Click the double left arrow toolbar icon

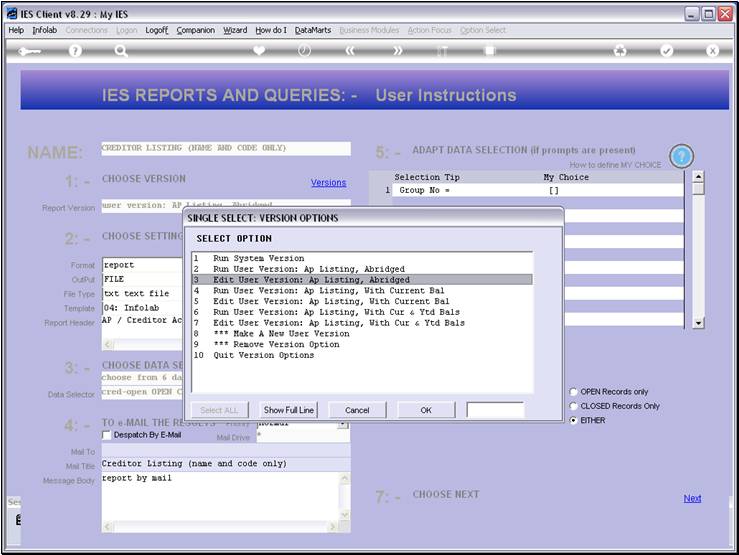pos(350,50)
